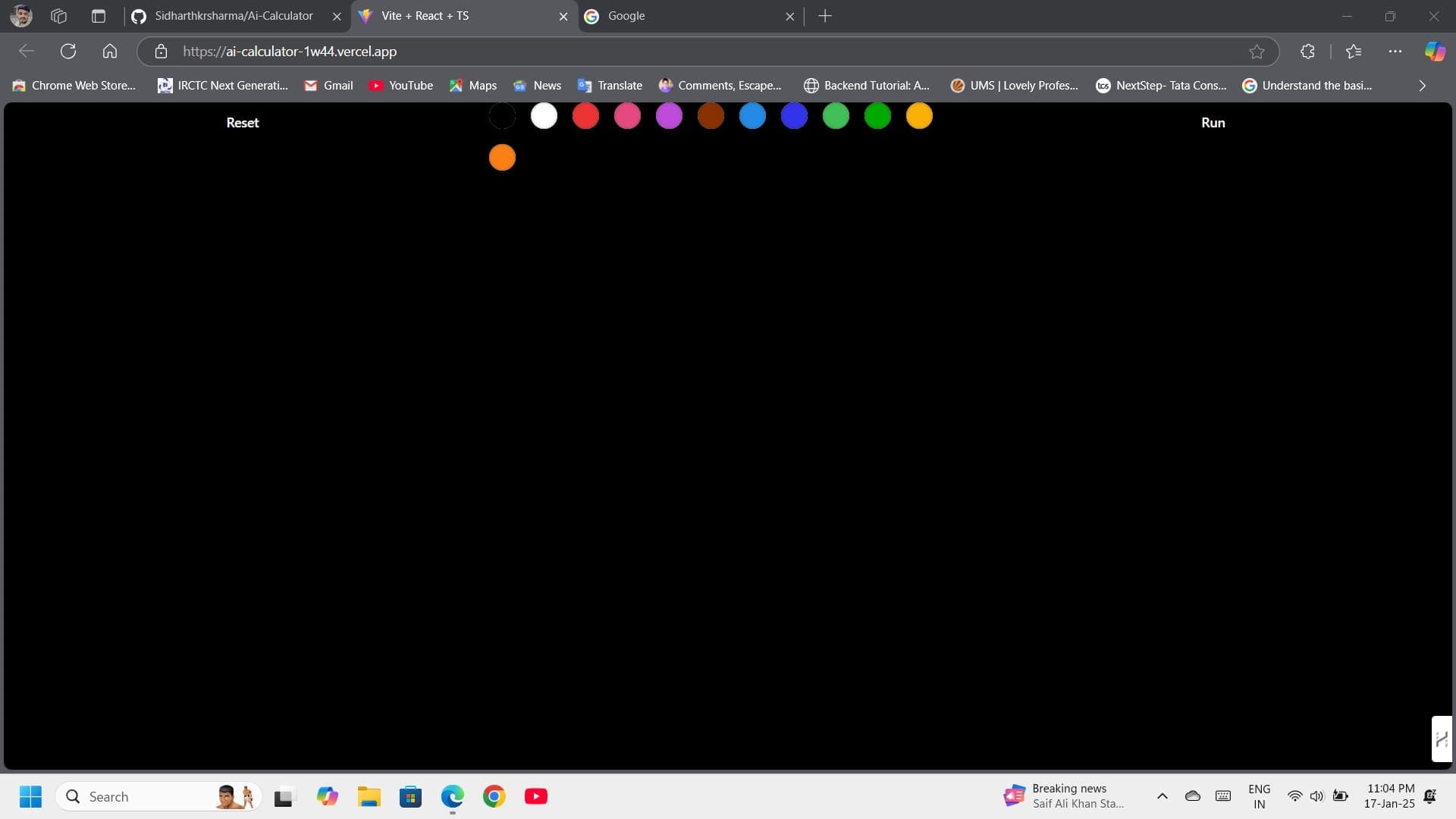This screenshot has height=819, width=1456.
Task: Go back to the previous page
Action: coord(27,51)
